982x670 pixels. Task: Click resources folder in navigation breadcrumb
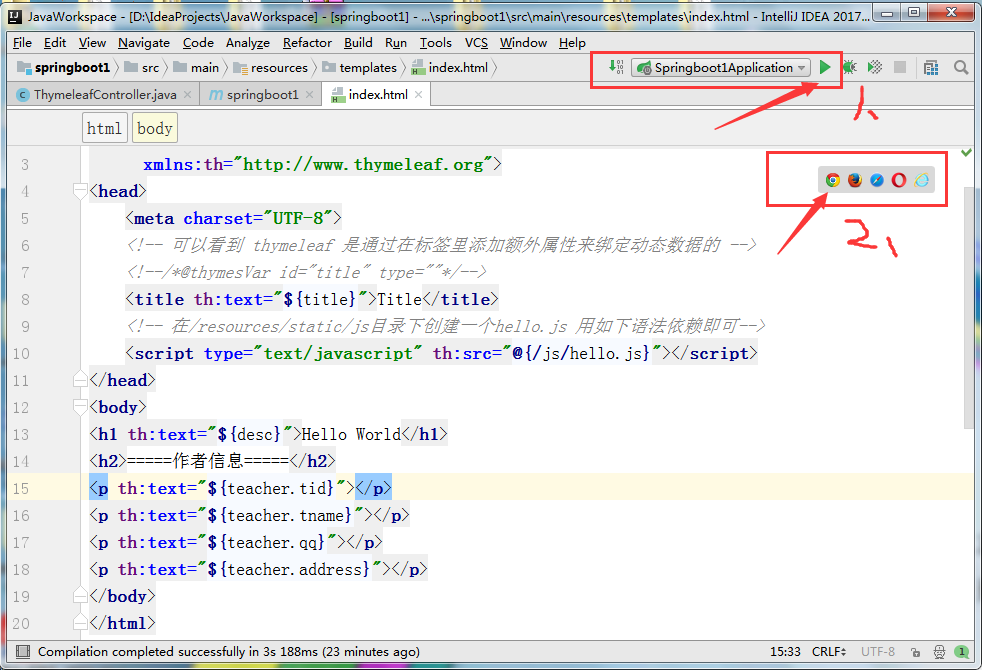tap(271, 68)
